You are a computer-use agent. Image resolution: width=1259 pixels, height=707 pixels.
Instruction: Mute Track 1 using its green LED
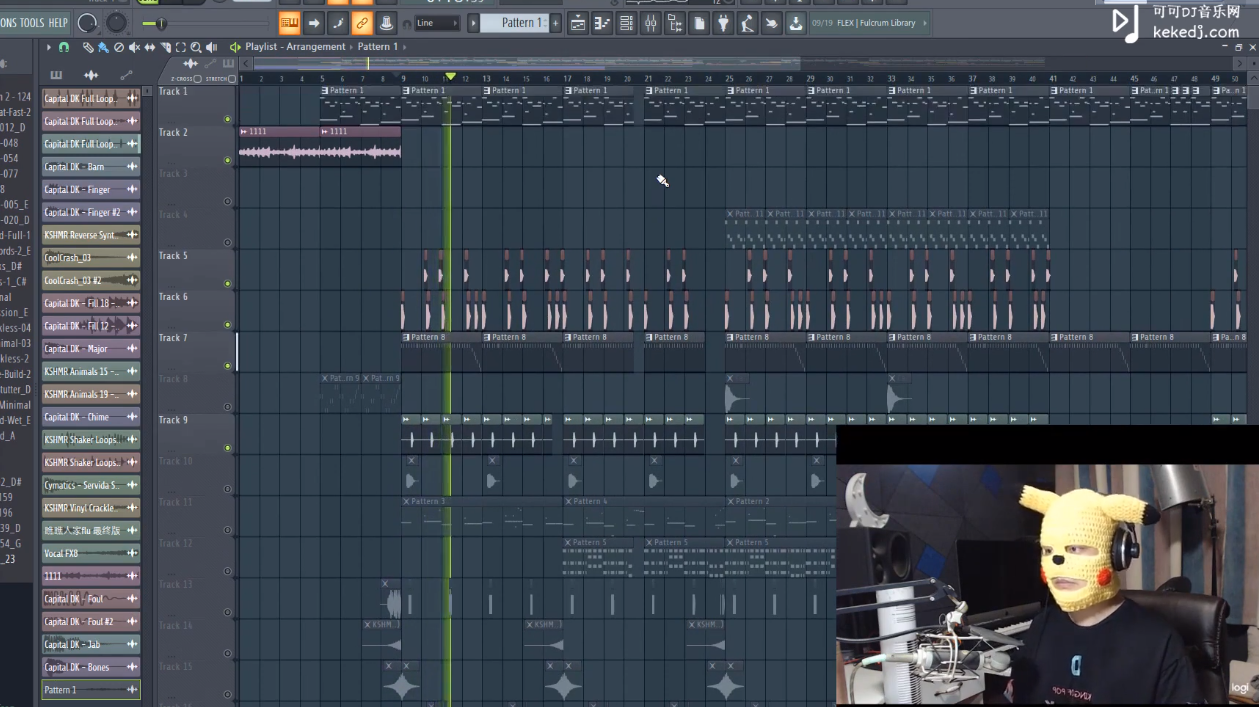(x=228, y=119)
